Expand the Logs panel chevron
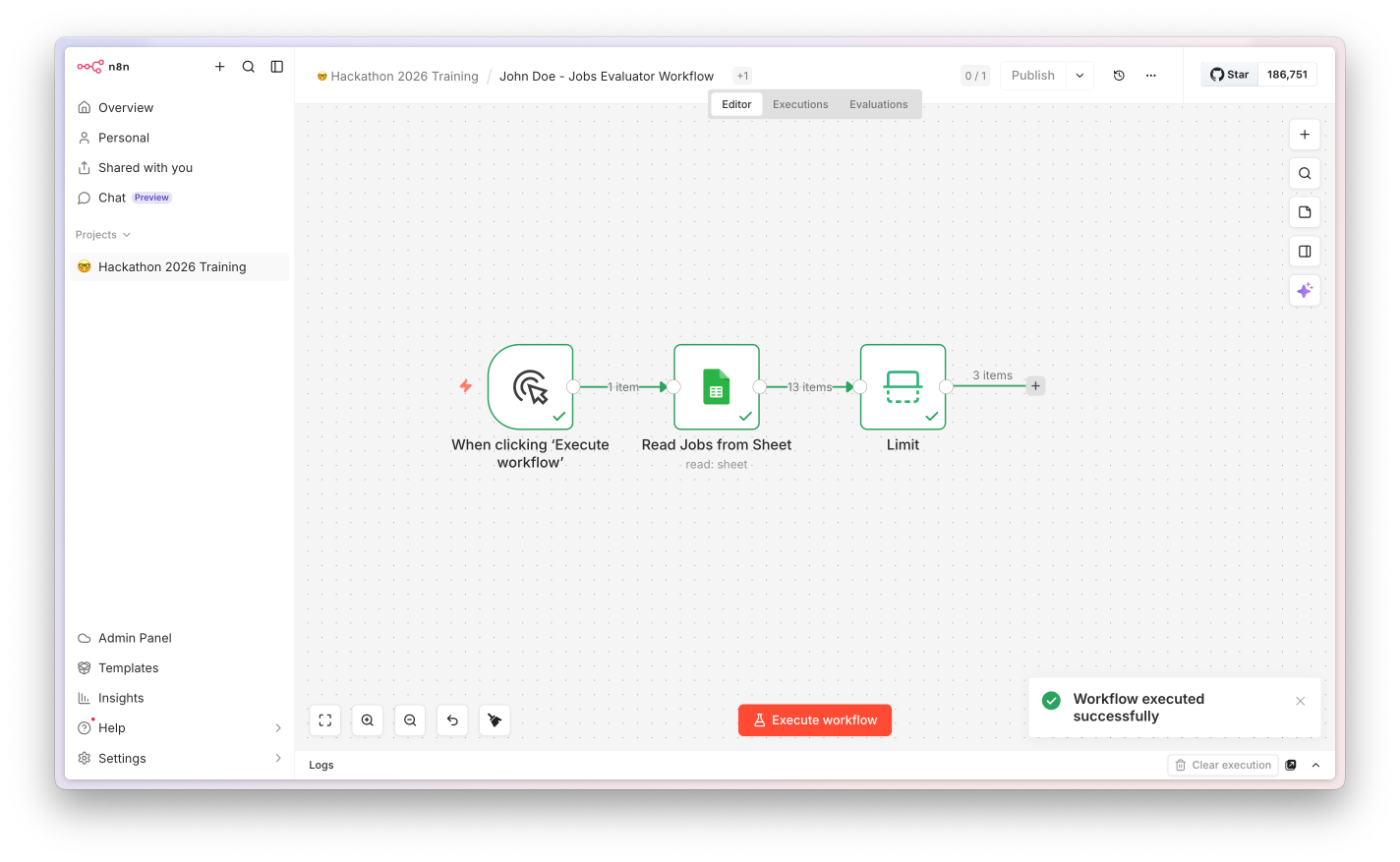The width and height of the screenshot is (1400, 862). point(1315,765)
